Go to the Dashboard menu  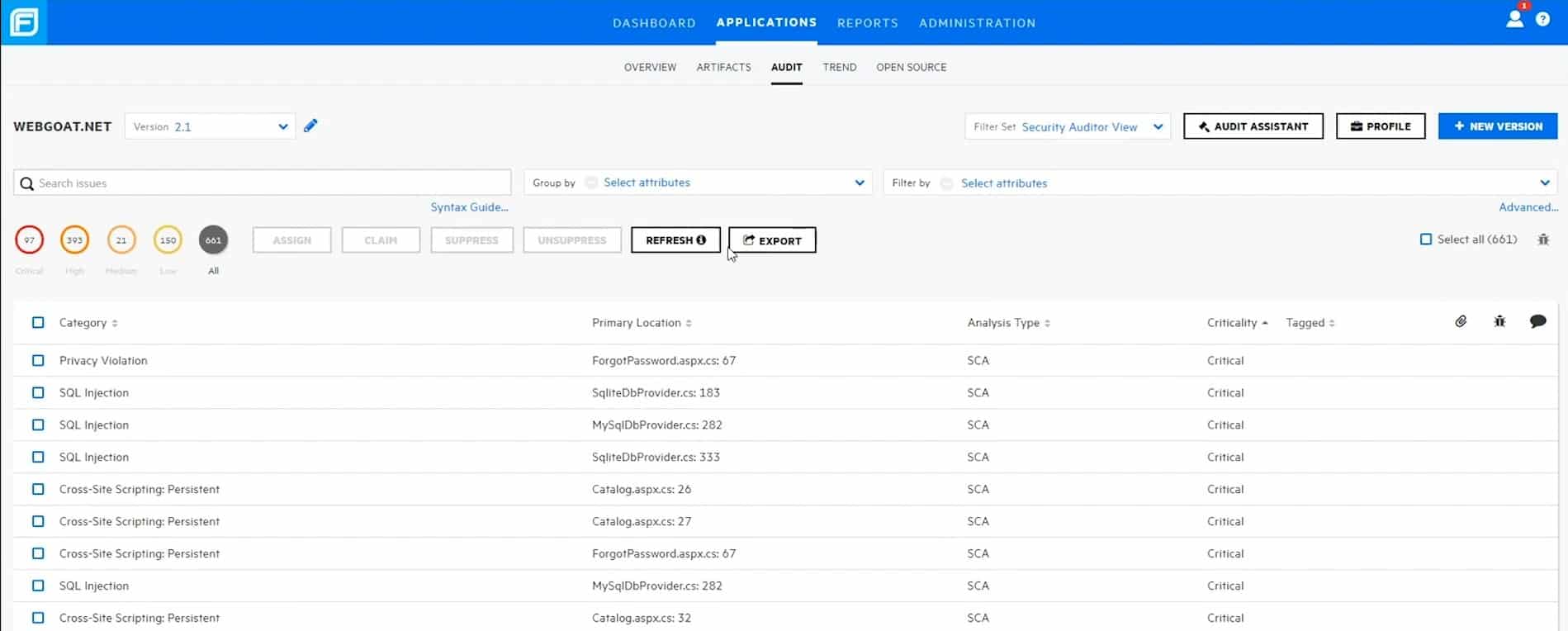(654, 23)
